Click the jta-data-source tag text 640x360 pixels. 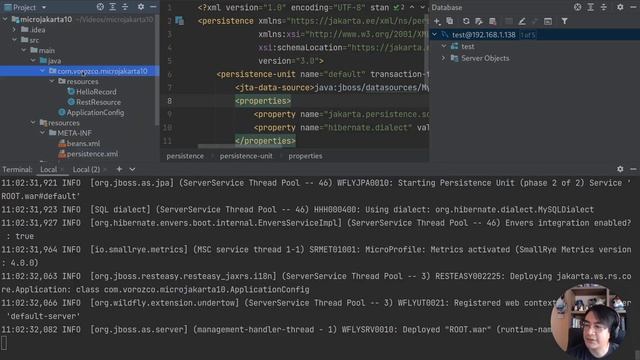pos(275,87)
